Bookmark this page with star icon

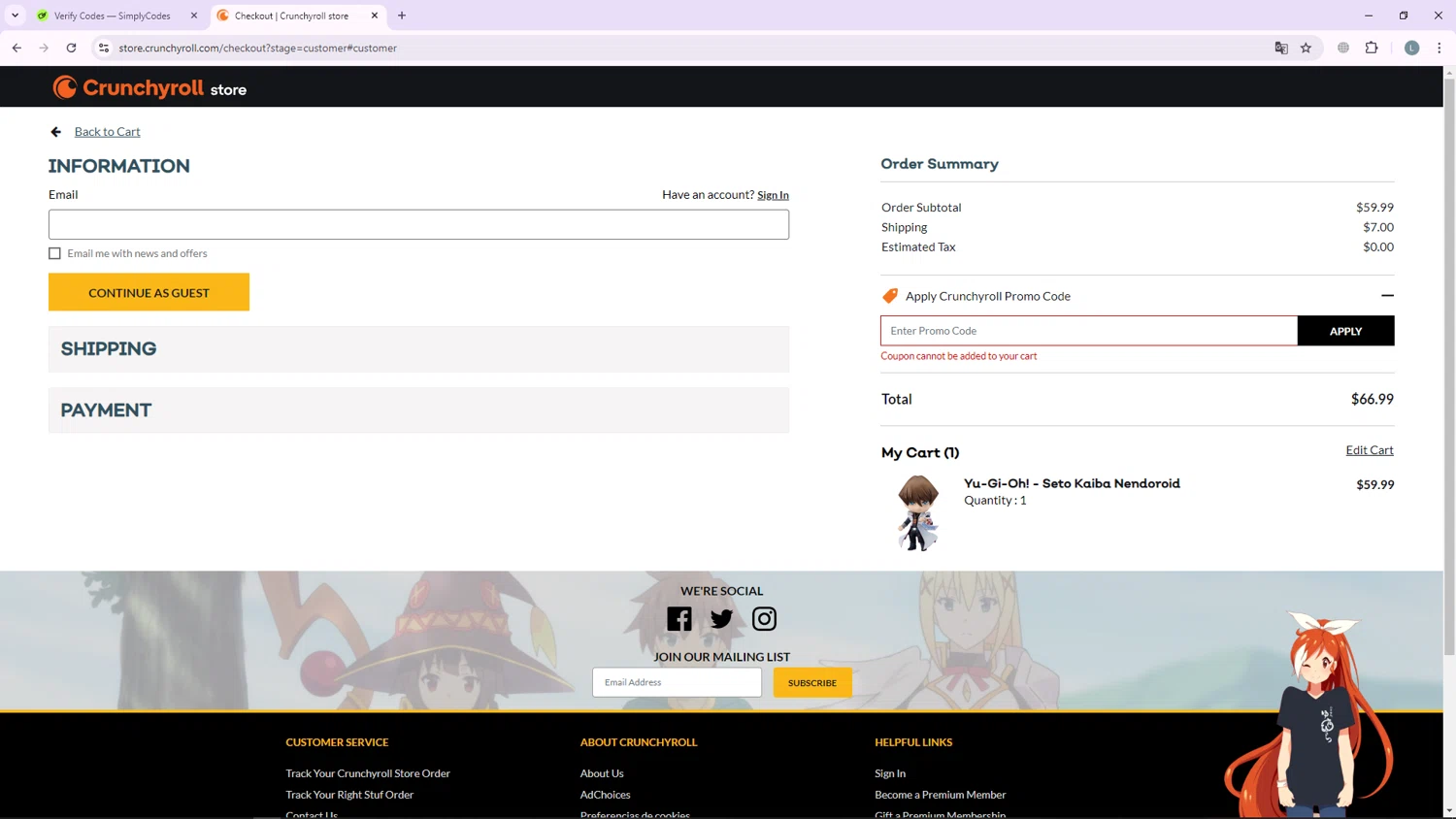tap(1306, 48)
